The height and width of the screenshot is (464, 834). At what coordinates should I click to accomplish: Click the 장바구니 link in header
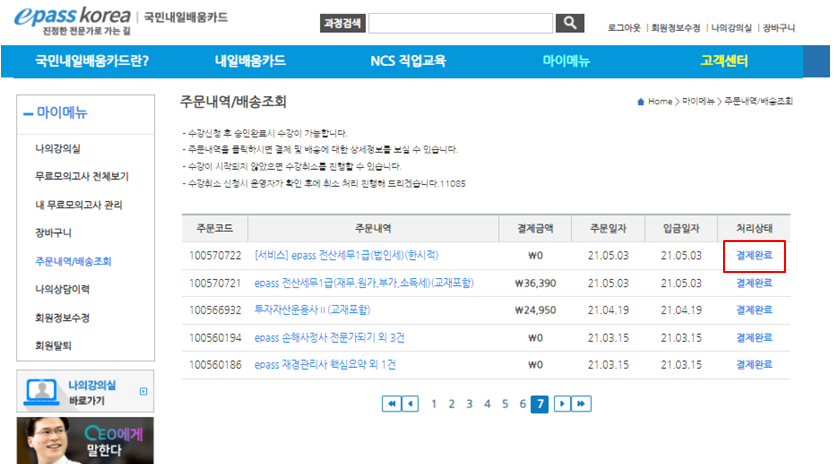779,28
